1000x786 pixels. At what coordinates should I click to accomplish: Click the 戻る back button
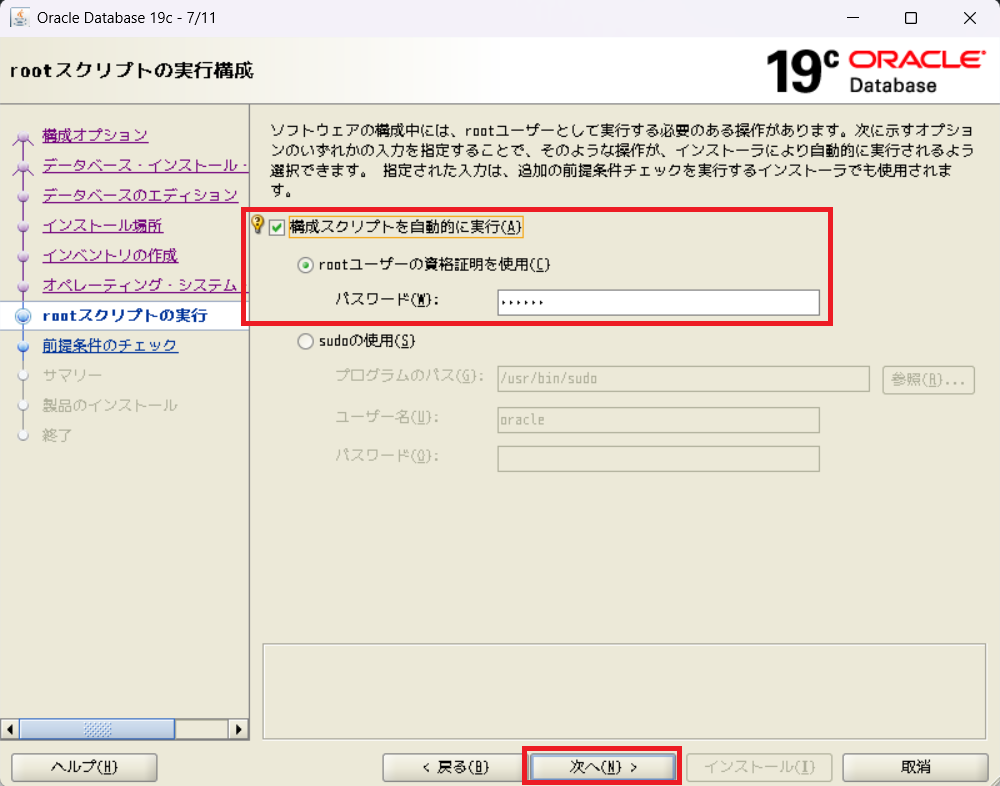[x=454, y=767]
